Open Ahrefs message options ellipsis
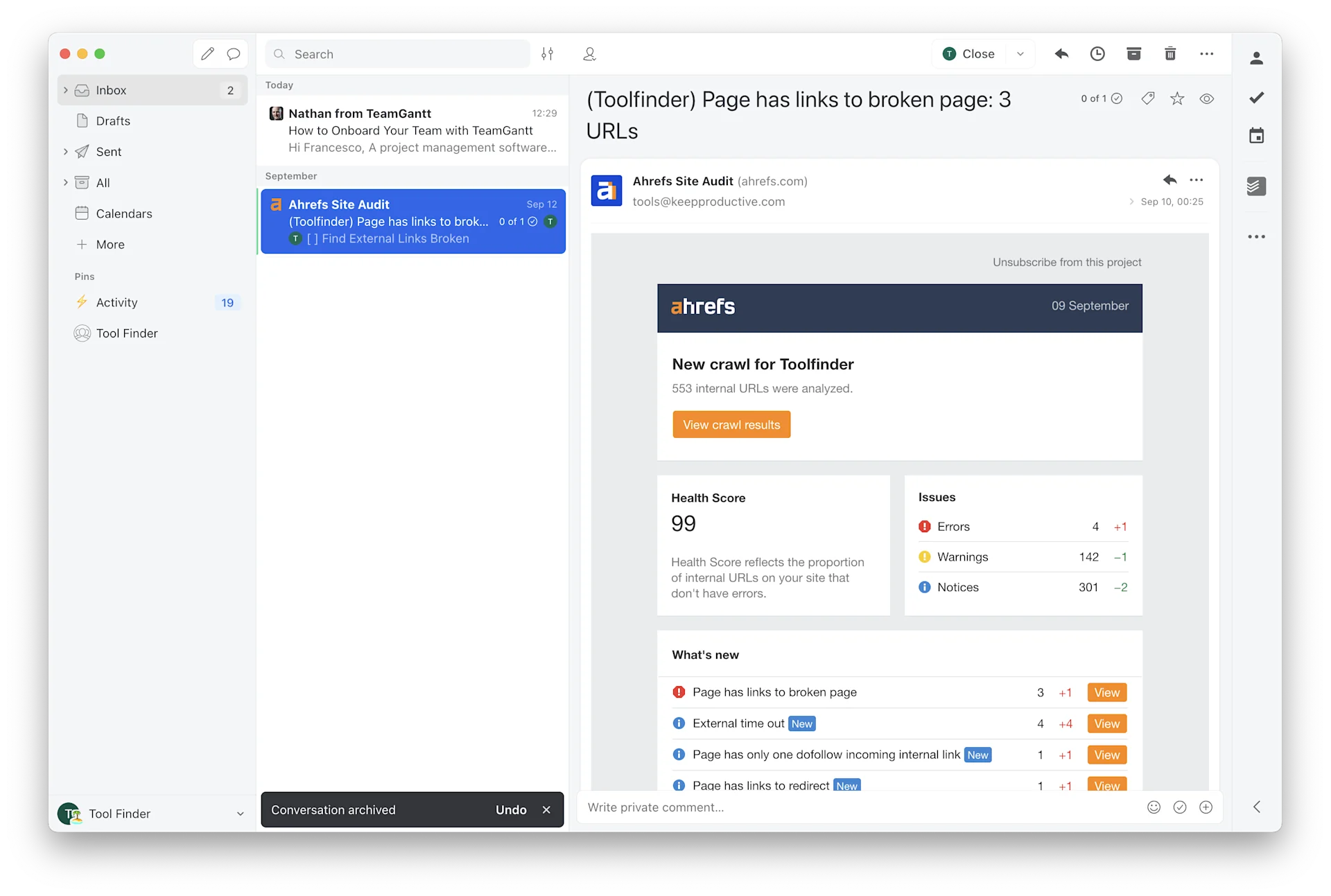The height and width of the screenshot is (896, 1331). click(x=1197, y=180)
